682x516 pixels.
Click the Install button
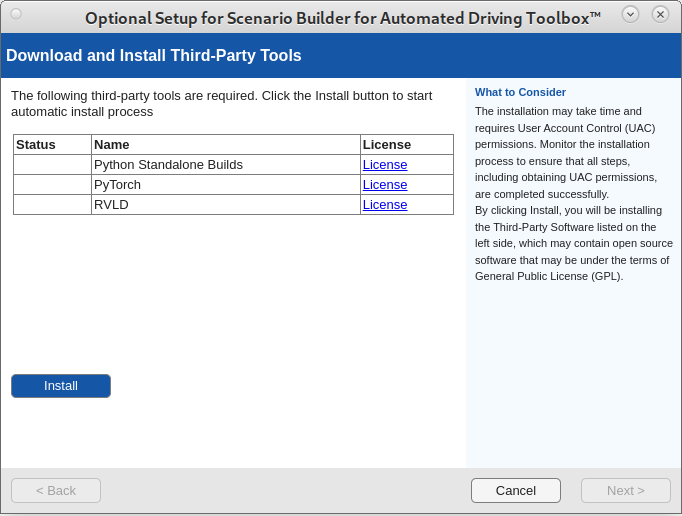tap(61, 386)
